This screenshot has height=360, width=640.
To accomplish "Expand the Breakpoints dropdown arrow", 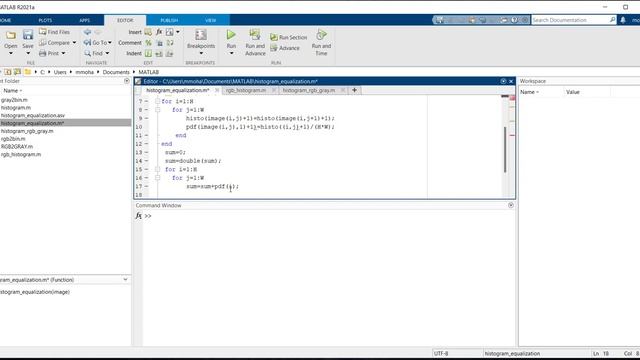I will [201, 53].
